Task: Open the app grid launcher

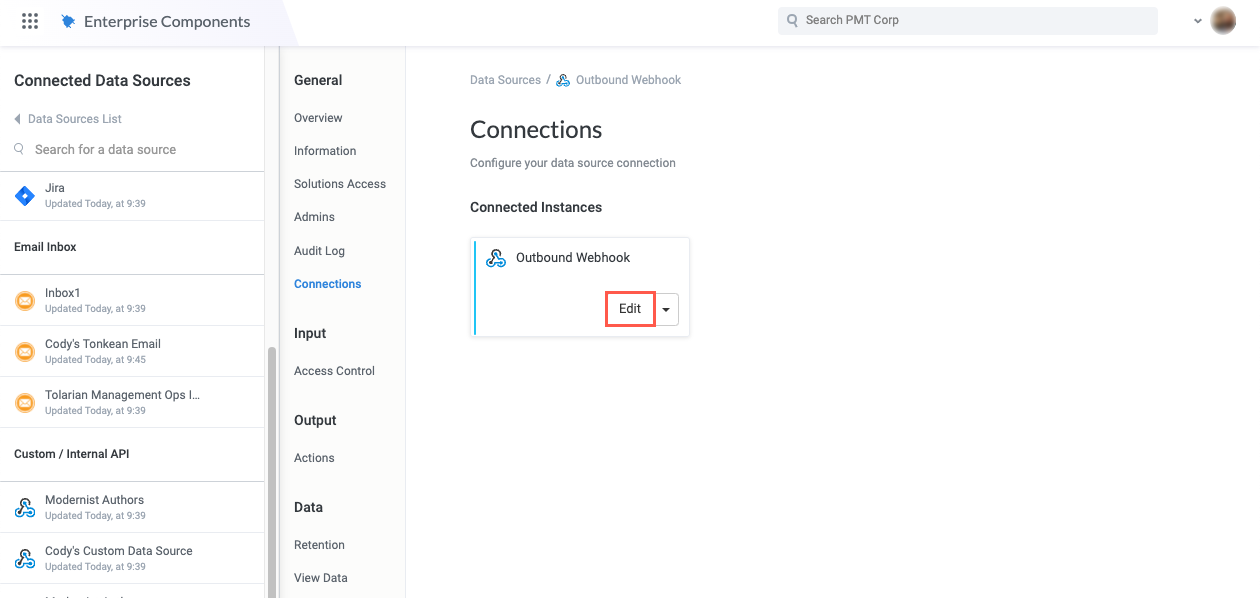Action: coord(29,20)
